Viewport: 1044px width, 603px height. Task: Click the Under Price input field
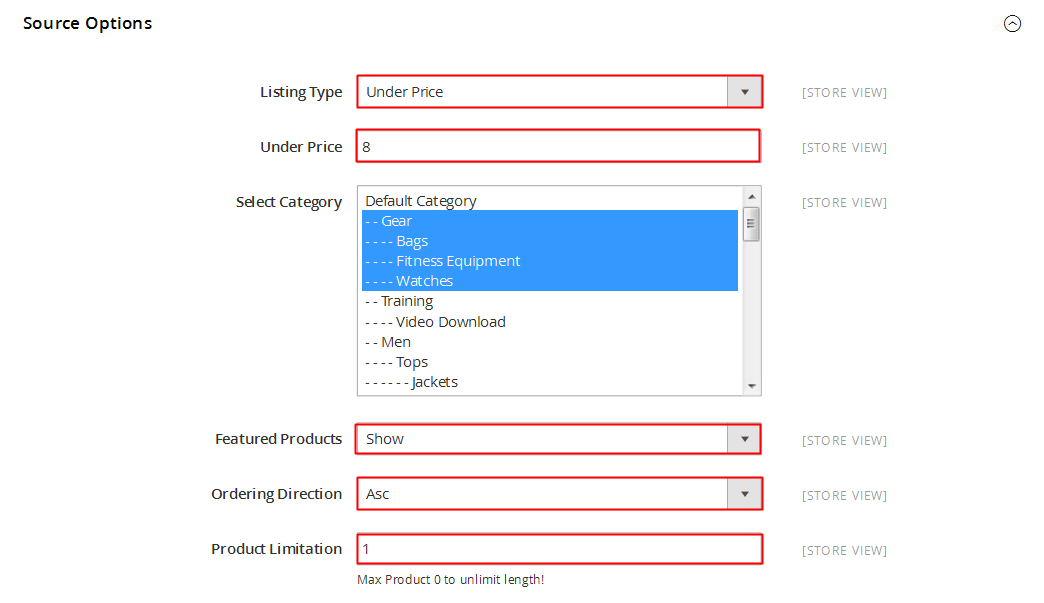[x=558, y=146]
